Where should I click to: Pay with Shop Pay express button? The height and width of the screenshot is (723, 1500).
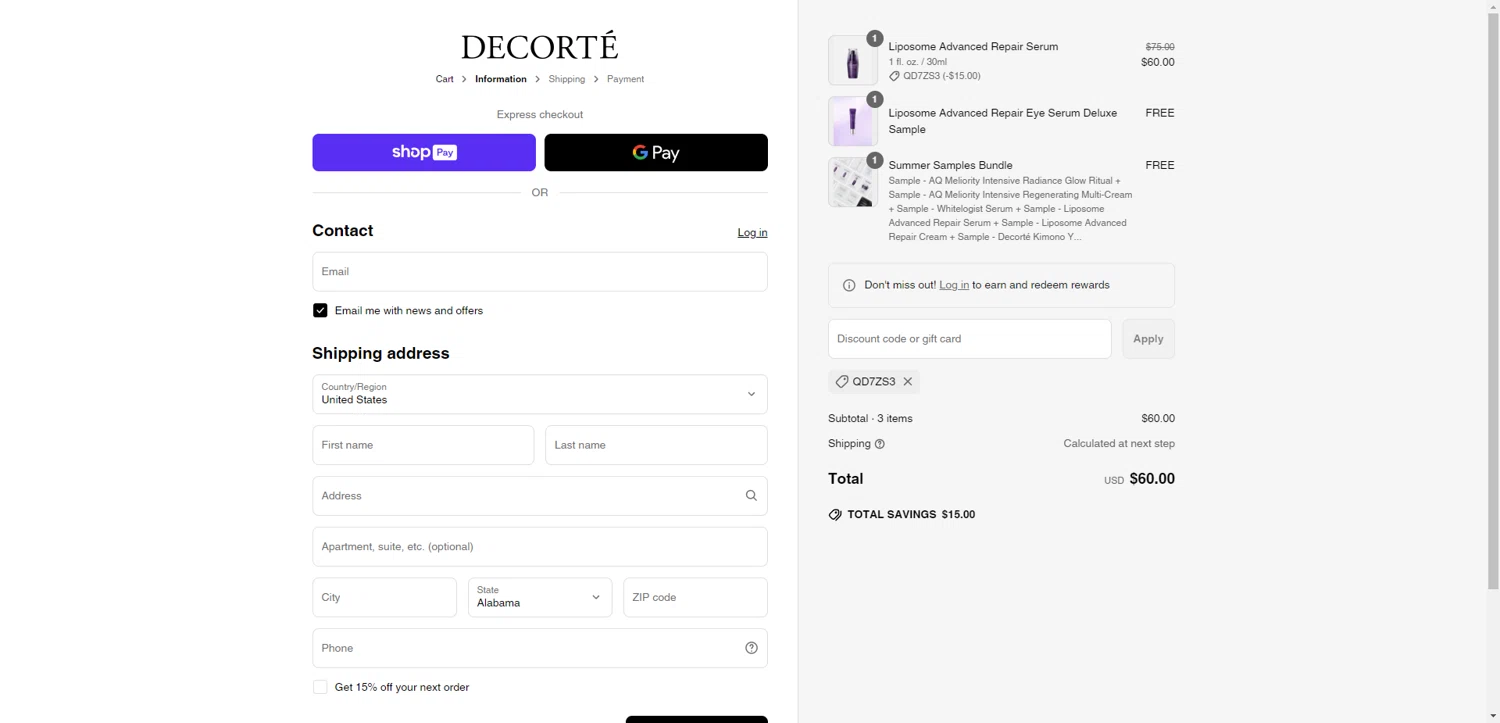(424, 152)
